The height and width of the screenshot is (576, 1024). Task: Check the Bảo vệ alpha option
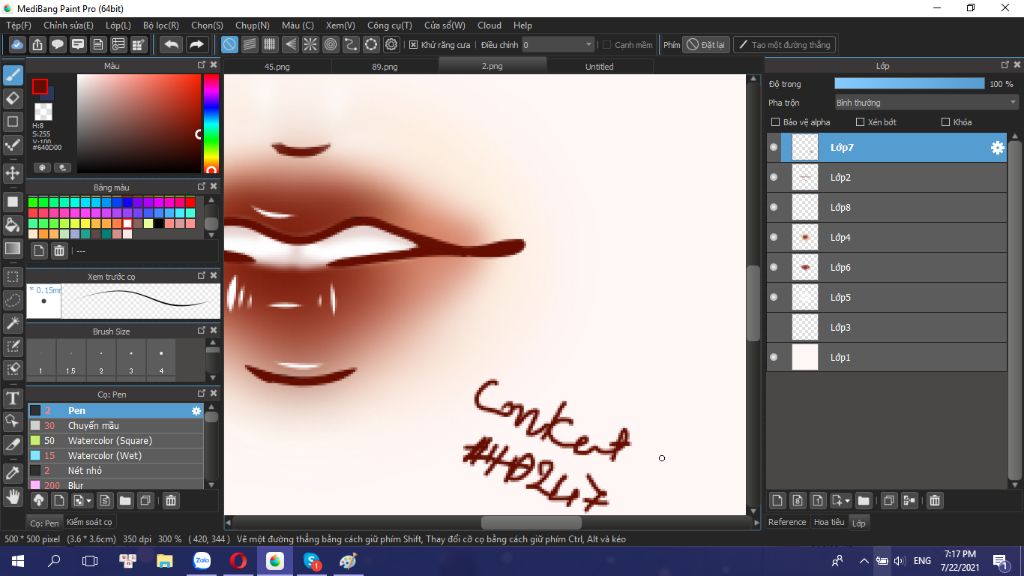coord(775,122)
